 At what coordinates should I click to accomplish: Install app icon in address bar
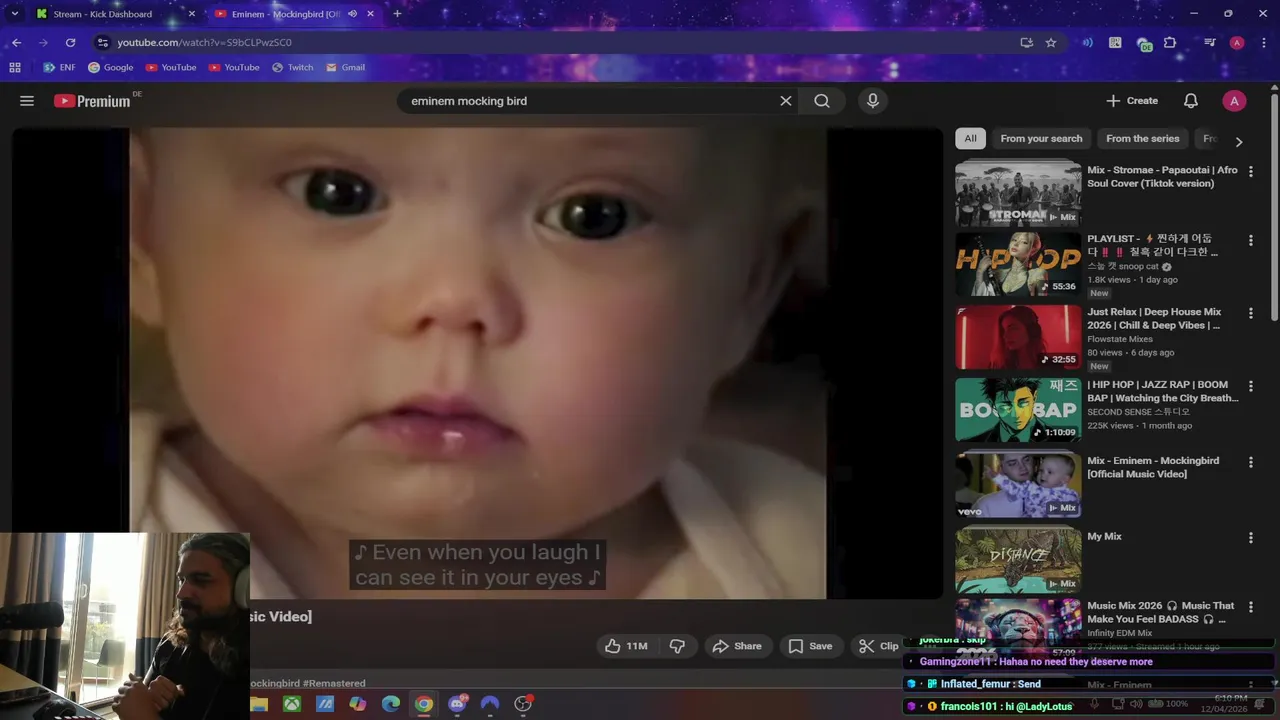1027,43
